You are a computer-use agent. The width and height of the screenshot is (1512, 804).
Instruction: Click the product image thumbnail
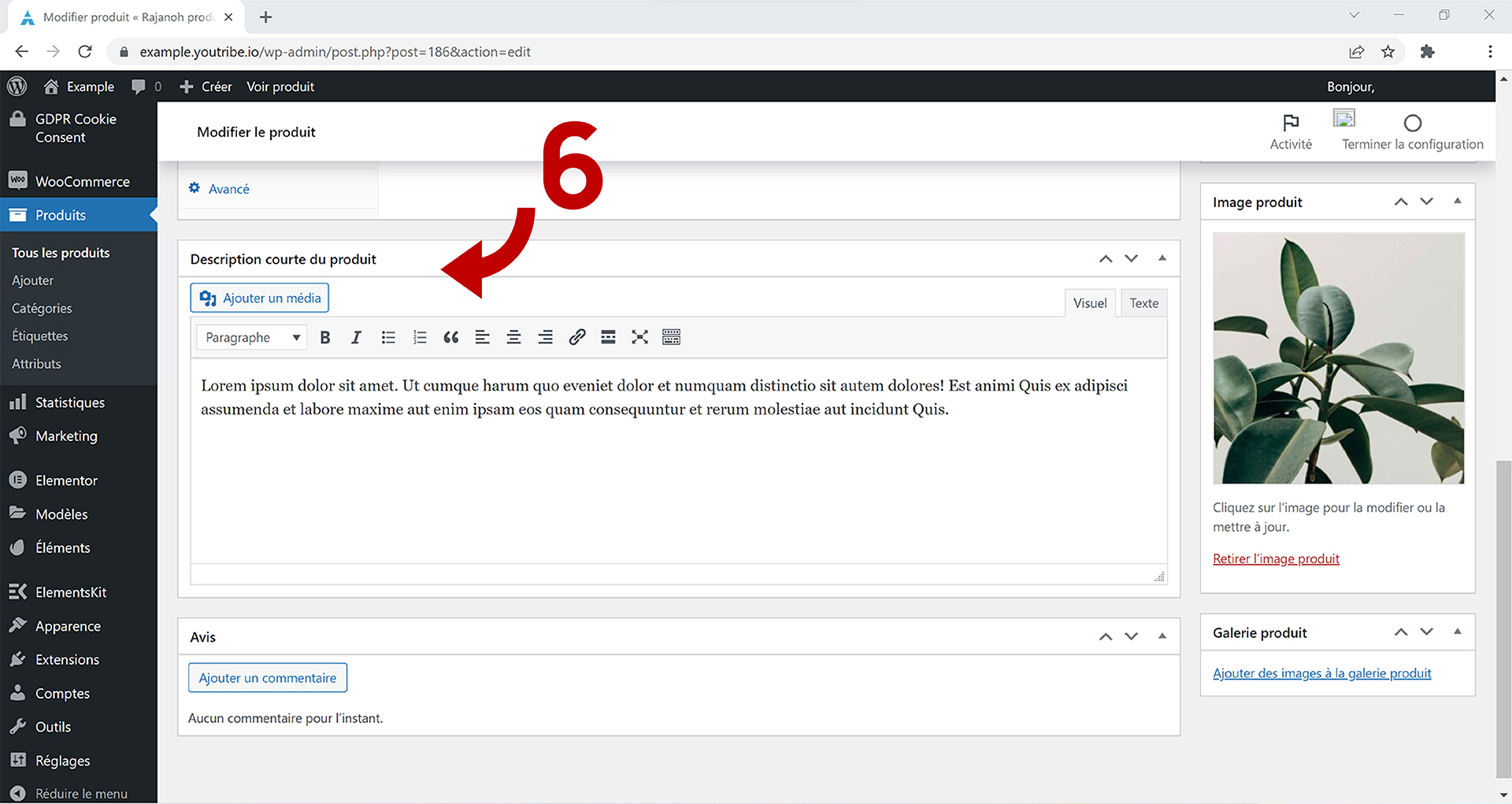click(1337, 358)
